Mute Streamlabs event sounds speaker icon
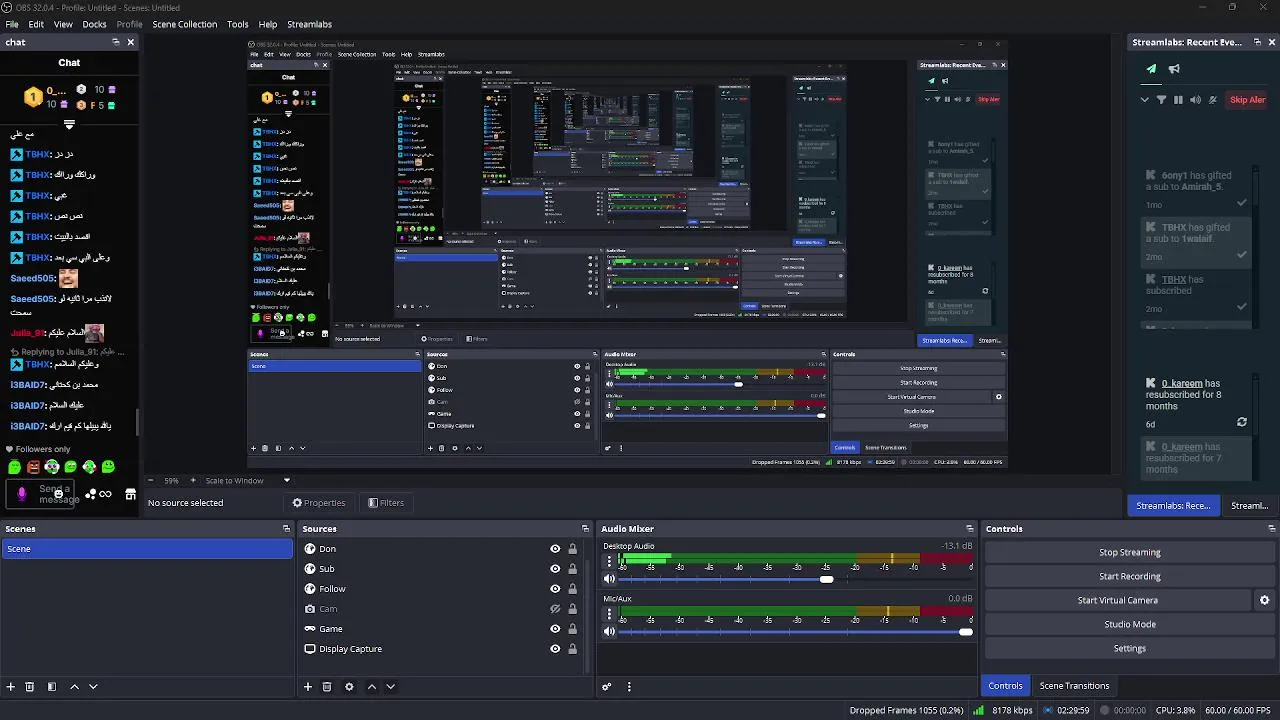The image size is (1280, 720). coord(1195,100)
